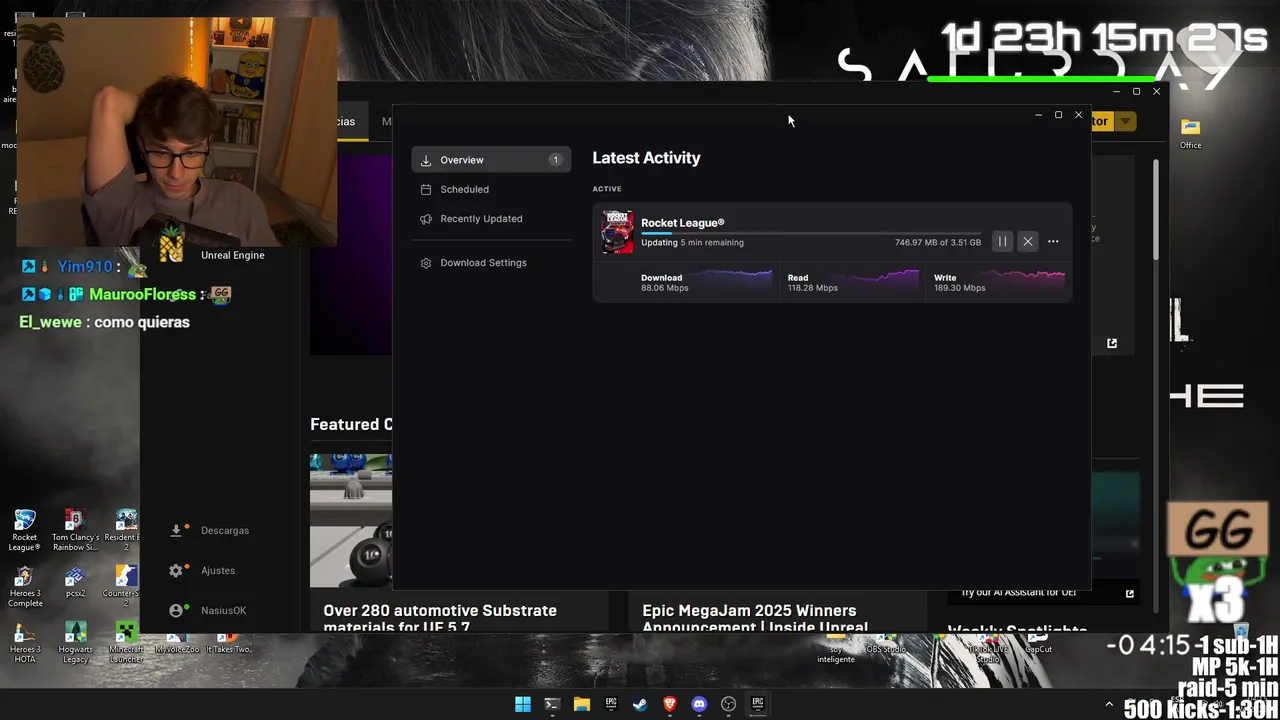Open OBS Studio desktop shortcut
This screenshot has width=1280, height=720.
point(886,644)
